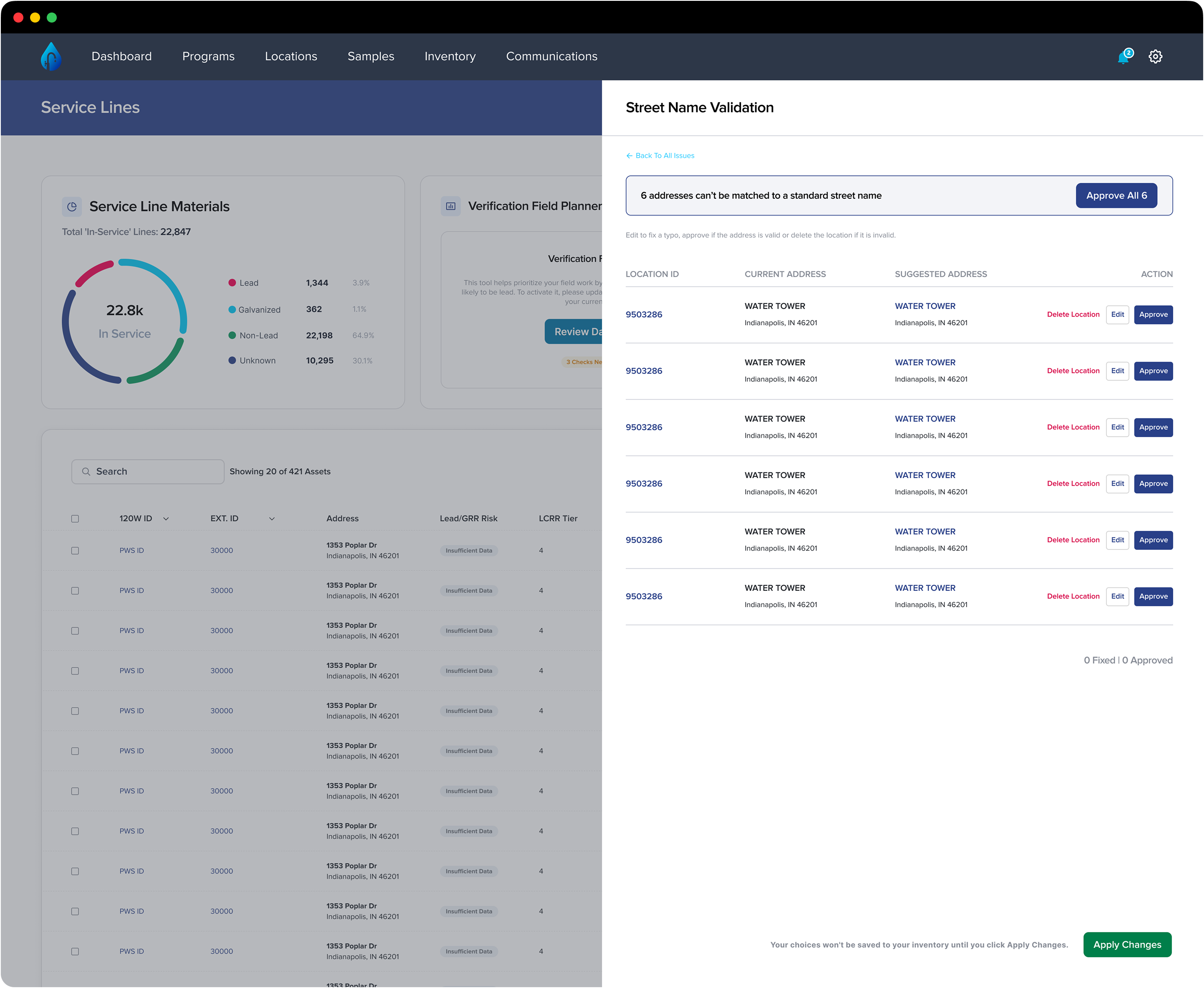Open the Samples tab

click(371, 56)
